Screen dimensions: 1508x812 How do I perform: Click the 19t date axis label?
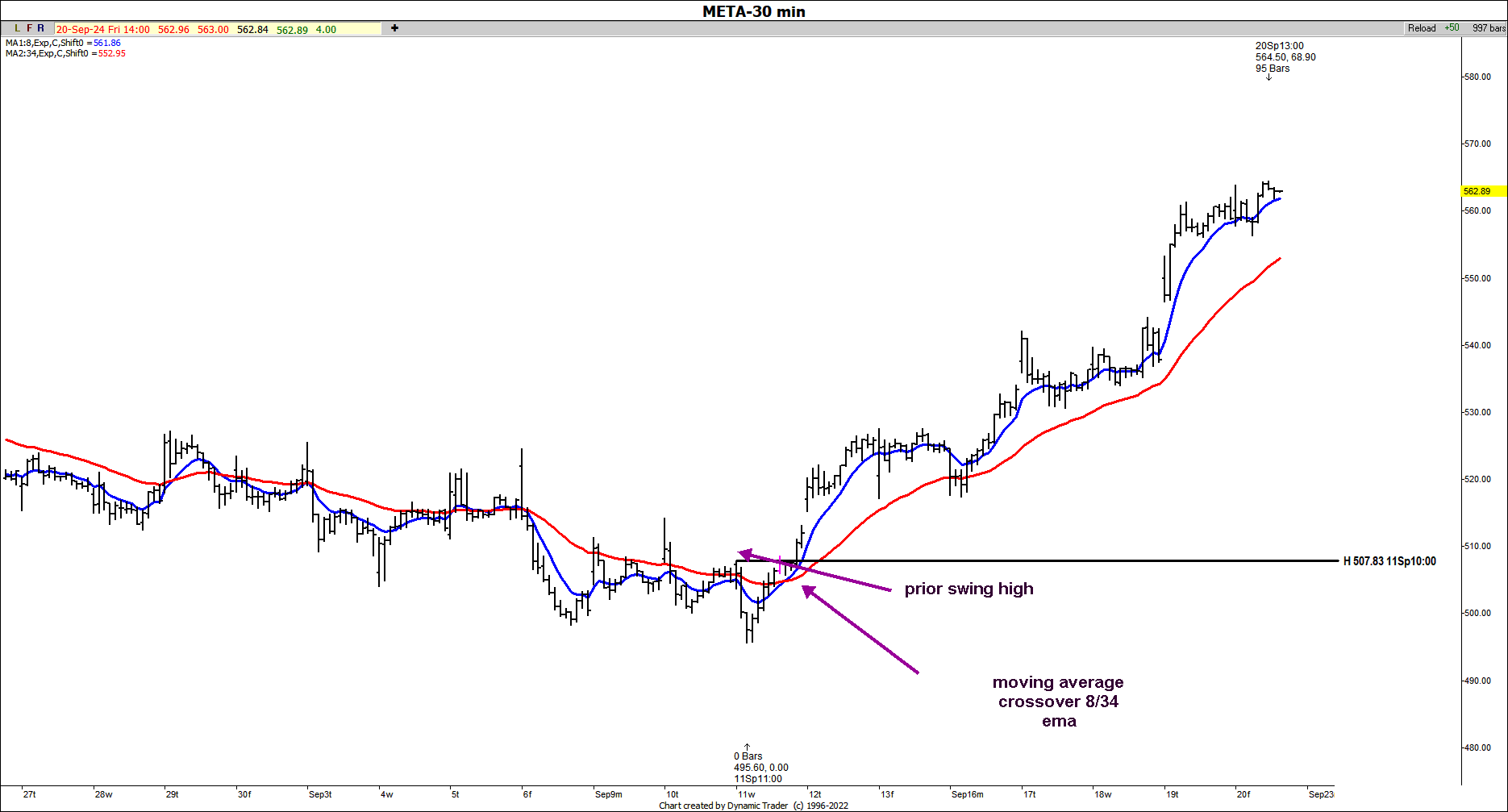click(x=1172, y=794)
